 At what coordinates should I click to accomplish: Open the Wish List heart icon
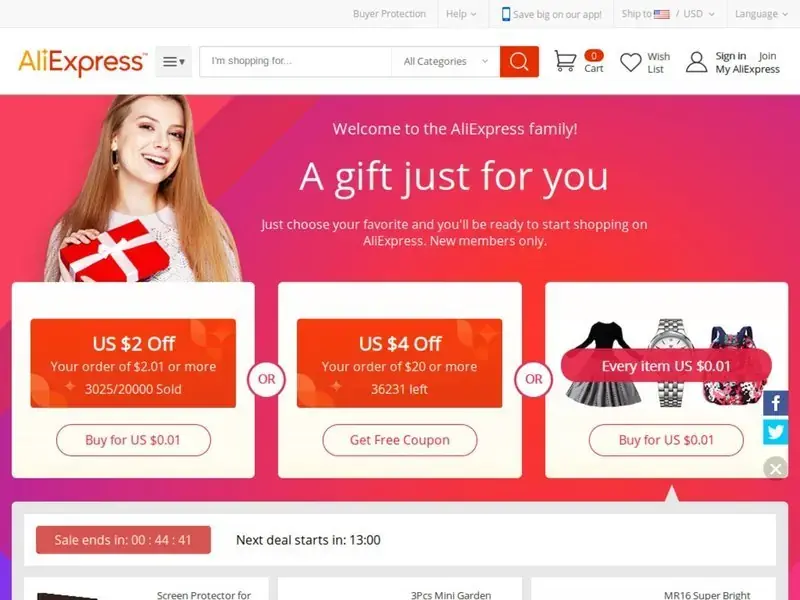pyautogui.click(x=631, y=62)
